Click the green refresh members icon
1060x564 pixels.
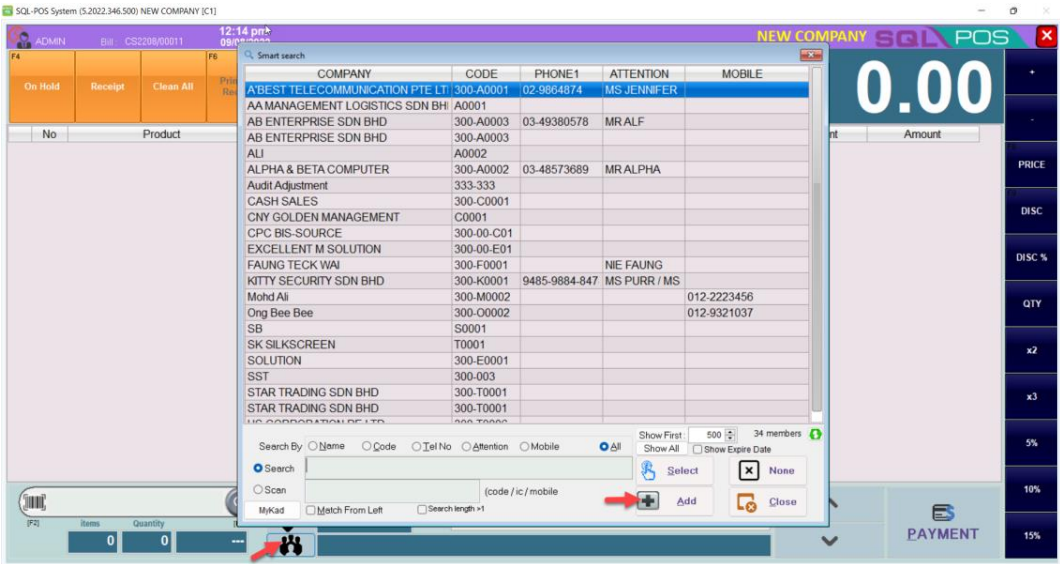coord(816,435)
